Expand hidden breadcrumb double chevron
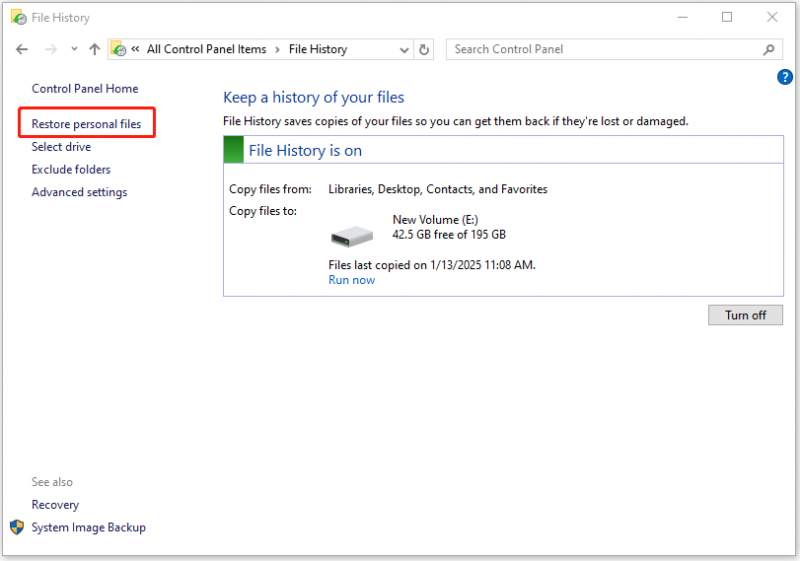 (135, 49)
